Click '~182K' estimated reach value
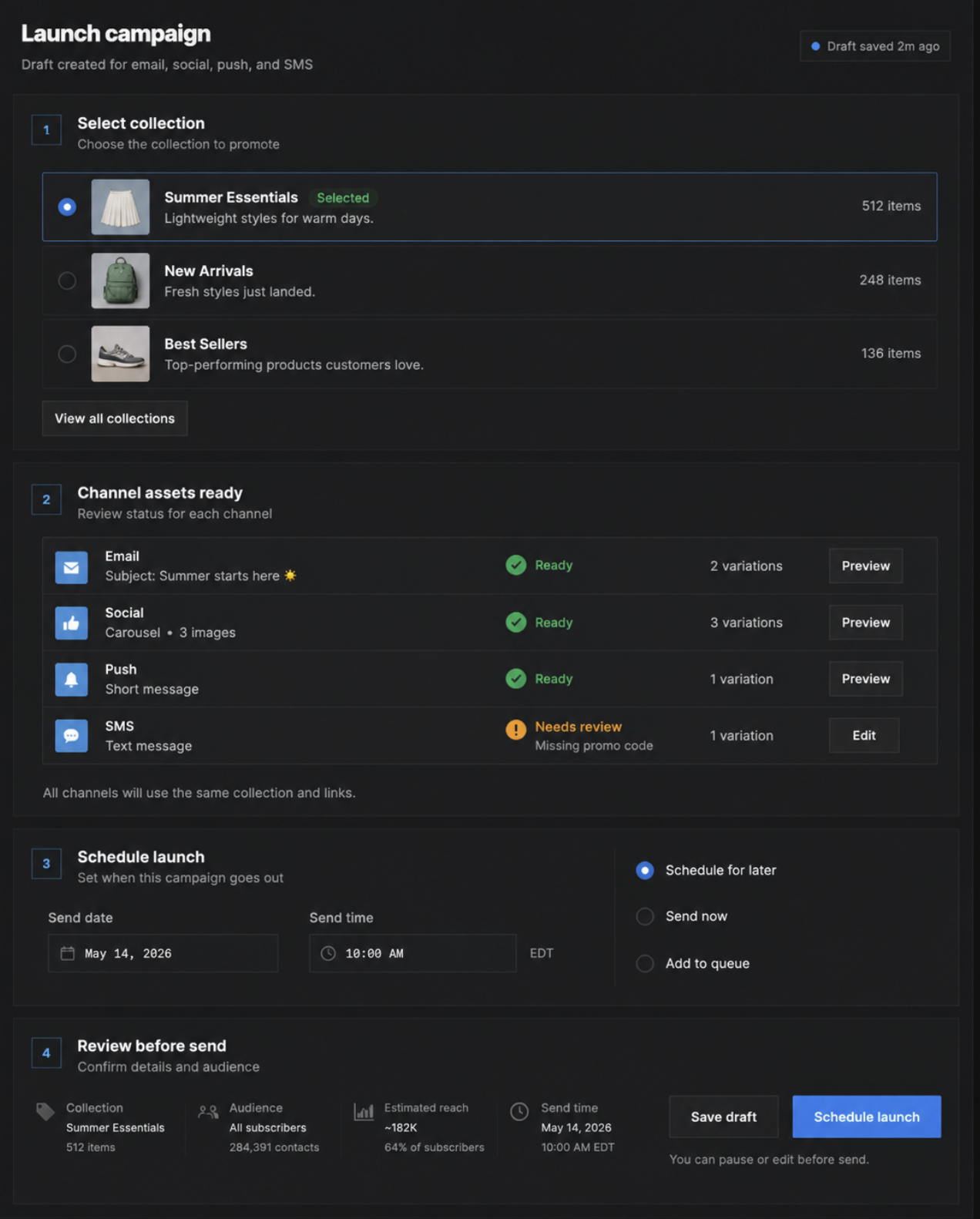Viewport: 980px width, 1219px height. (x=401, y=1127)
